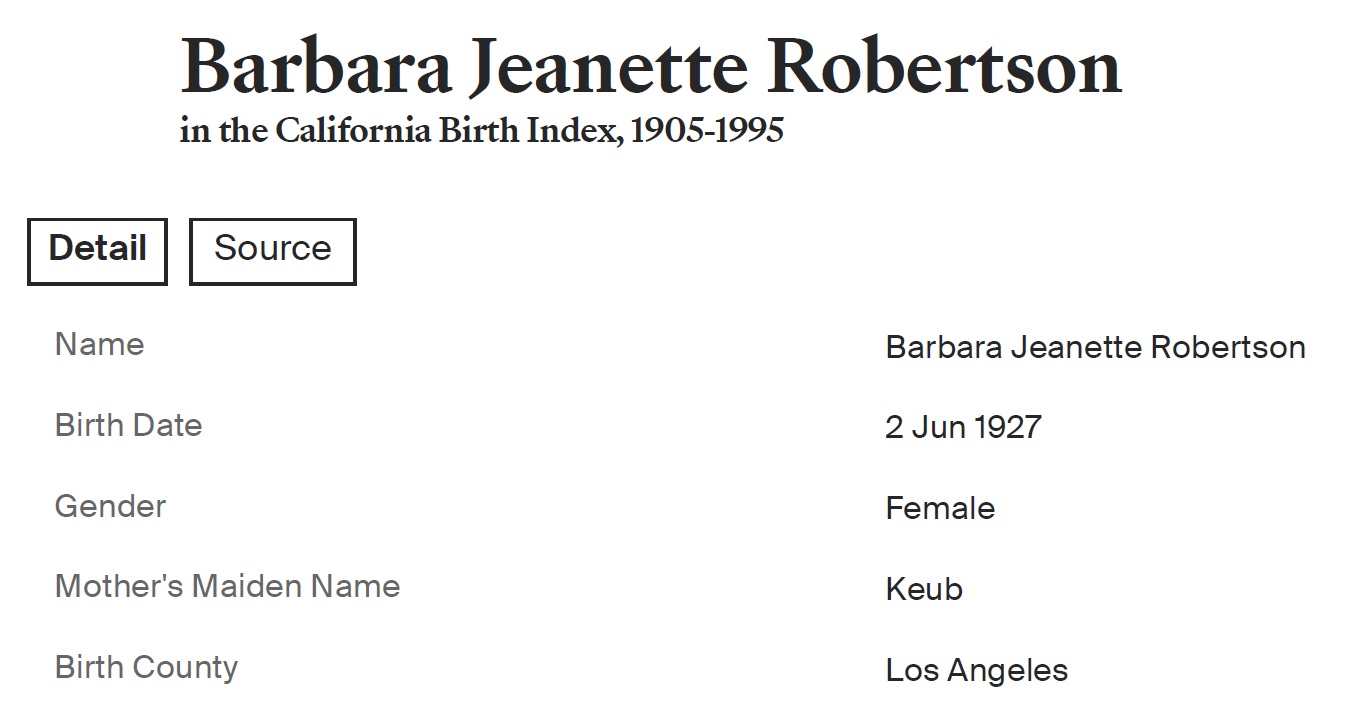Viewport: 1369px width, 707px height.
Task: Click the maiden name value Keub
Action: [x=923, y=590]
